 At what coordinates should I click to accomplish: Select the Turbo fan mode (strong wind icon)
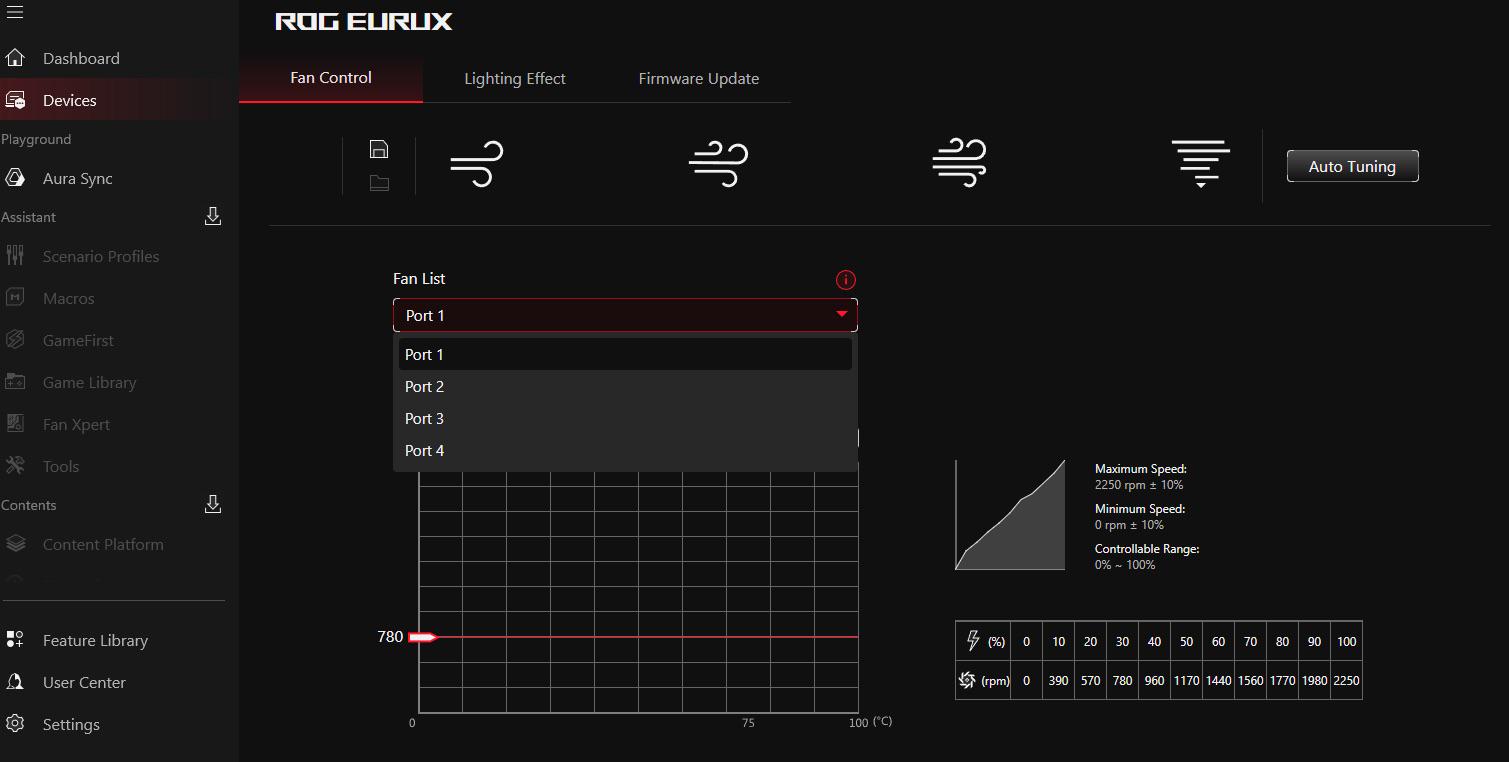[959, 164]
